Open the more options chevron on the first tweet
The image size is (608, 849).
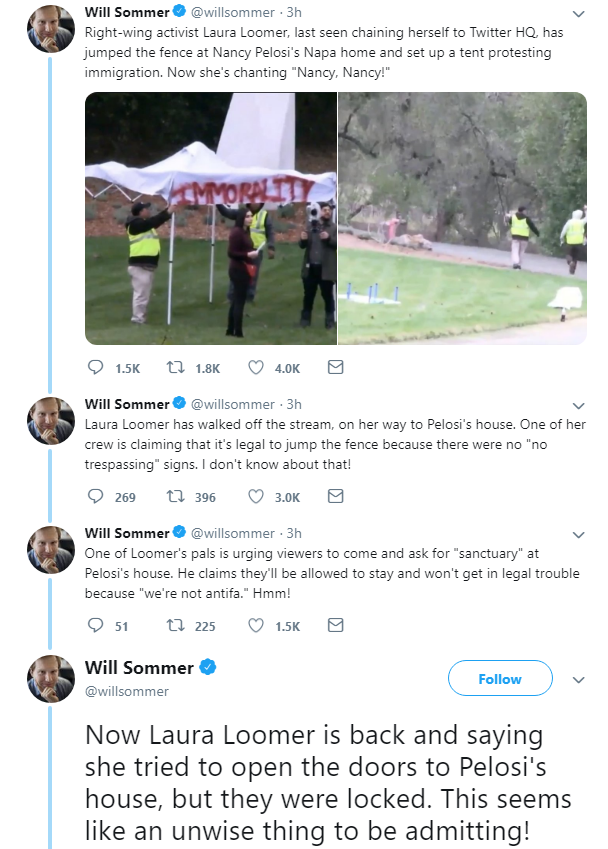point(578,14)
